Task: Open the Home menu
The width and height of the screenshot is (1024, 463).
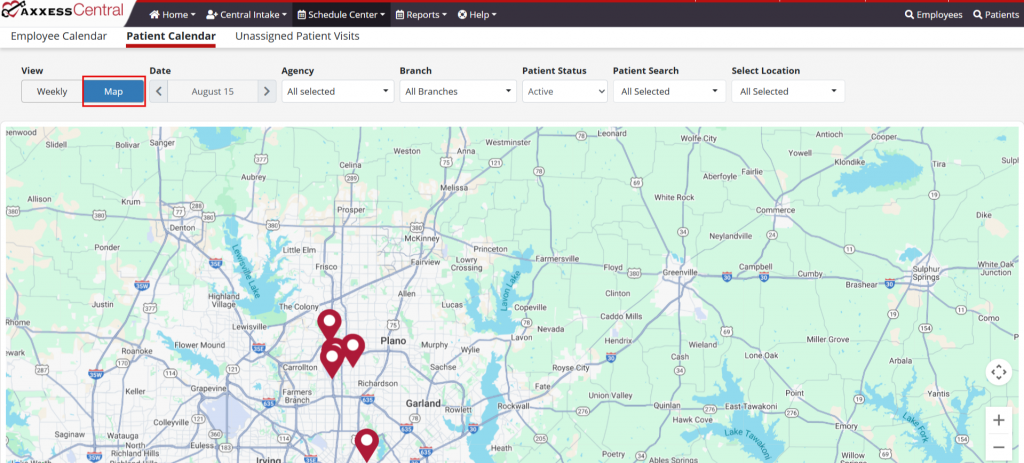Action: 172,14
